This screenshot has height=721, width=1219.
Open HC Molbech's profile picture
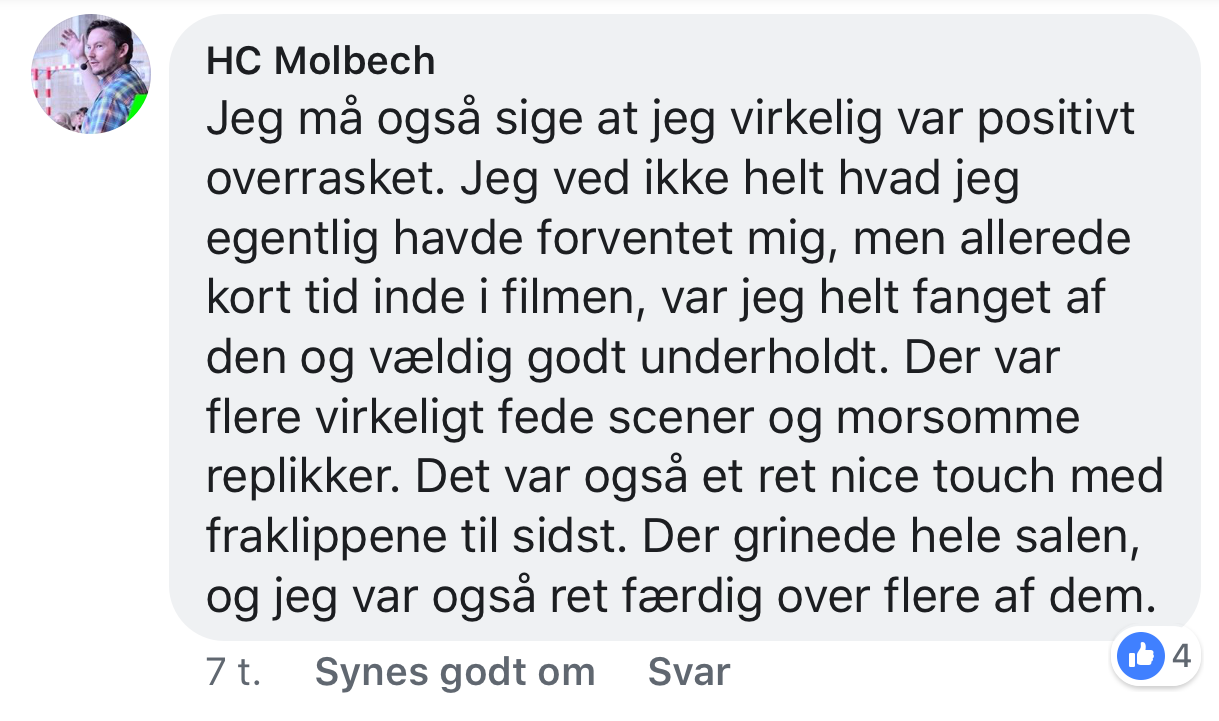point(91,74)
